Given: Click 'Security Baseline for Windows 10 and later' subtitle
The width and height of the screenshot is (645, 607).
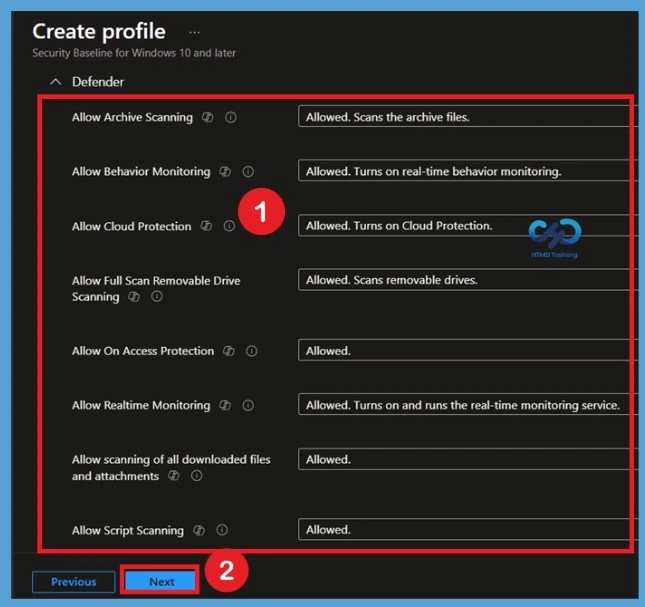Looking at the screenshot, I should (x=134, y=53).
